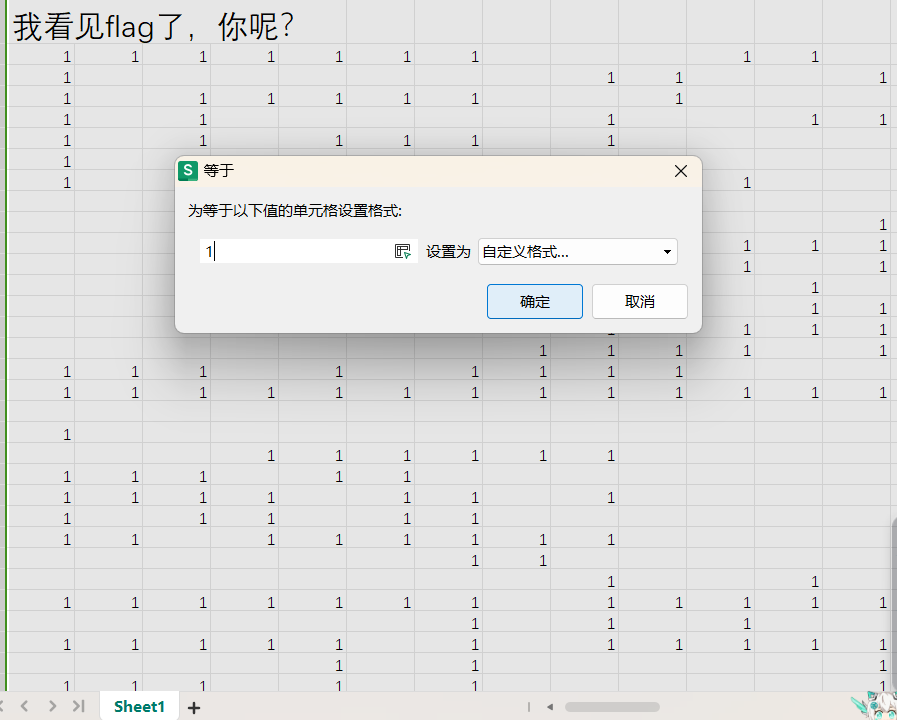Go to next sheet with right arrow
Viewport: 897px width, 720px height.
pos(52,706)
